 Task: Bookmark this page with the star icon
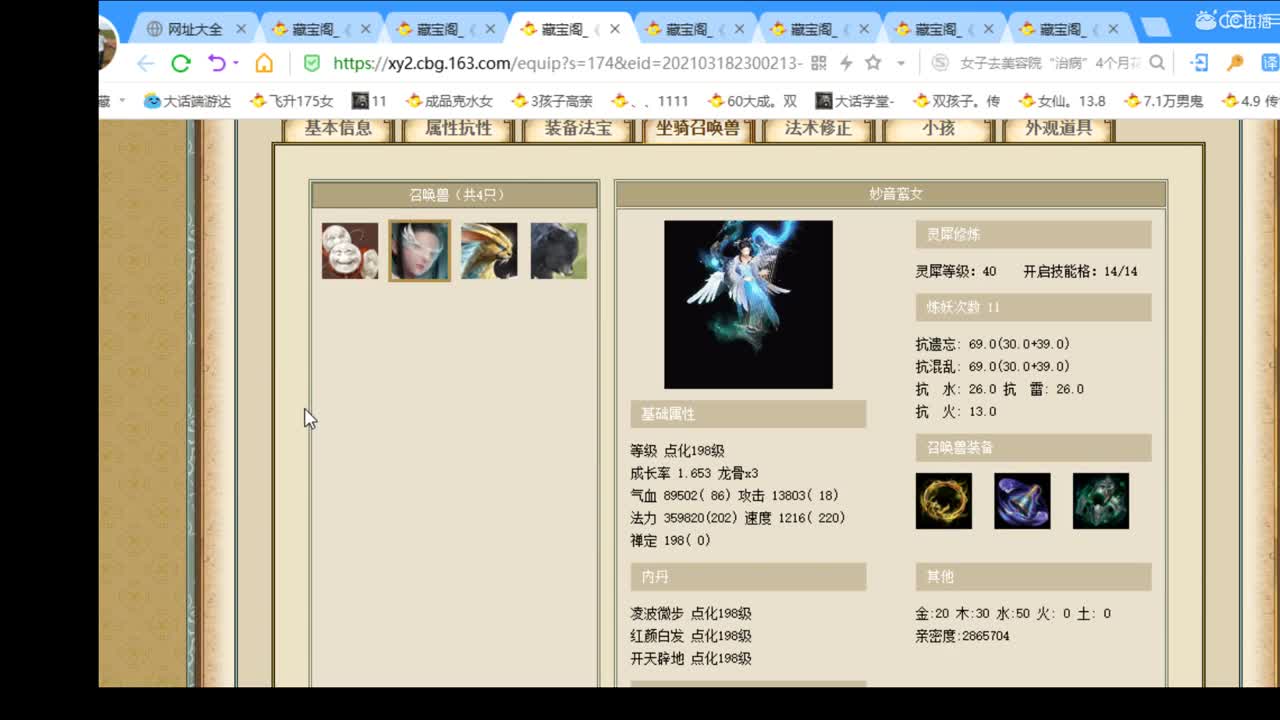(x=873, y=63)
